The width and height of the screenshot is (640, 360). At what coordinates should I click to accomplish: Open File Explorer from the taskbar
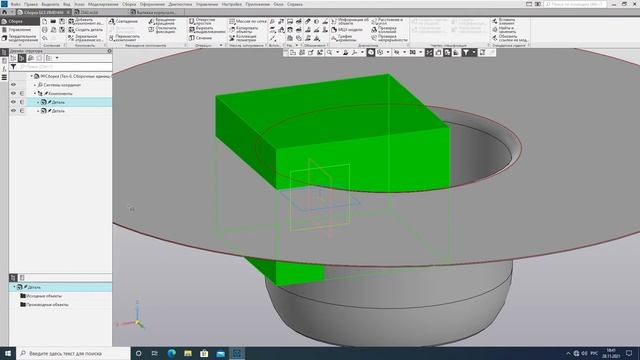[x=188, y=353]
